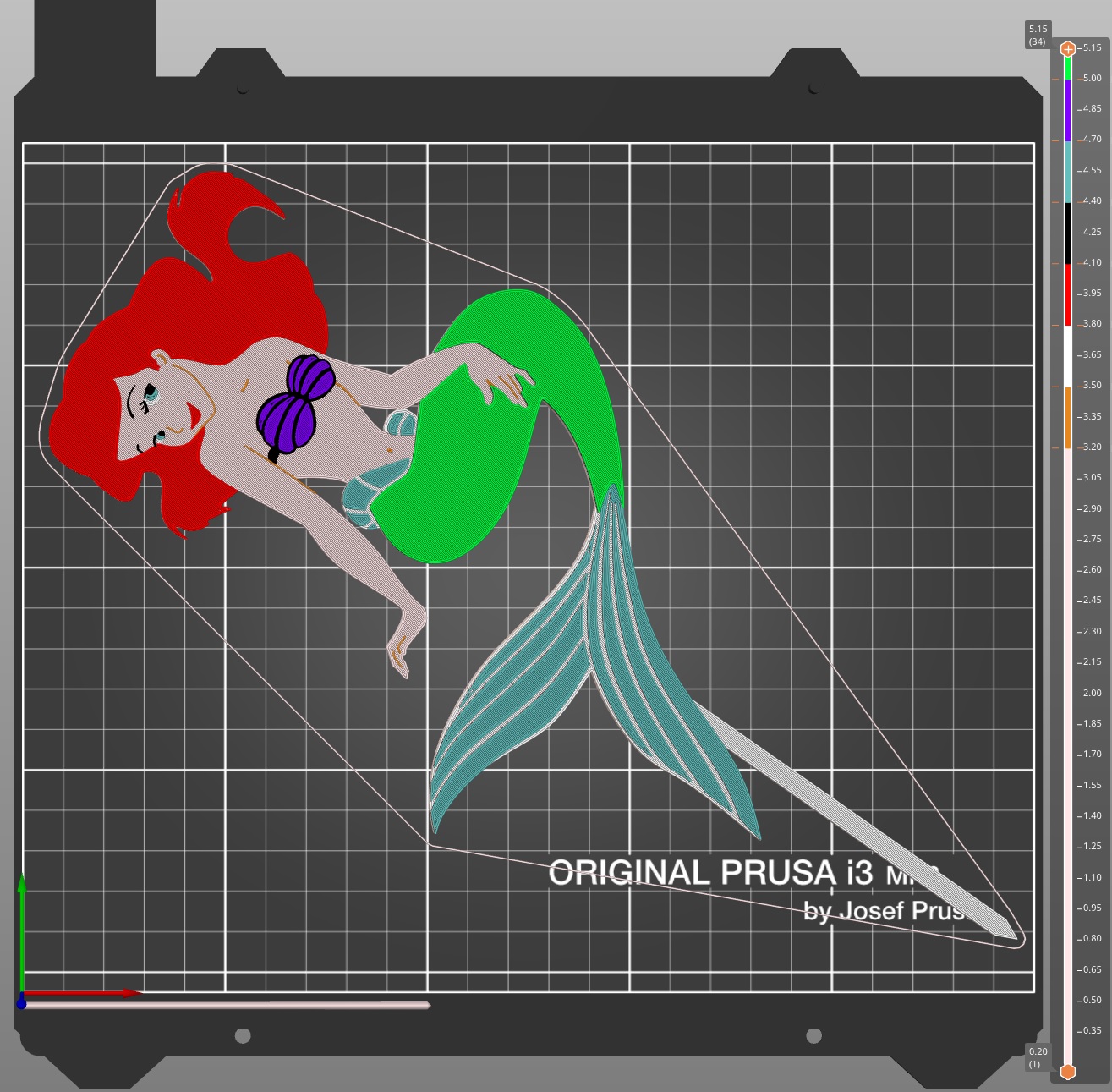
Task: Click the plus icon on the top layer thumb
Action: click(1068, 49)
